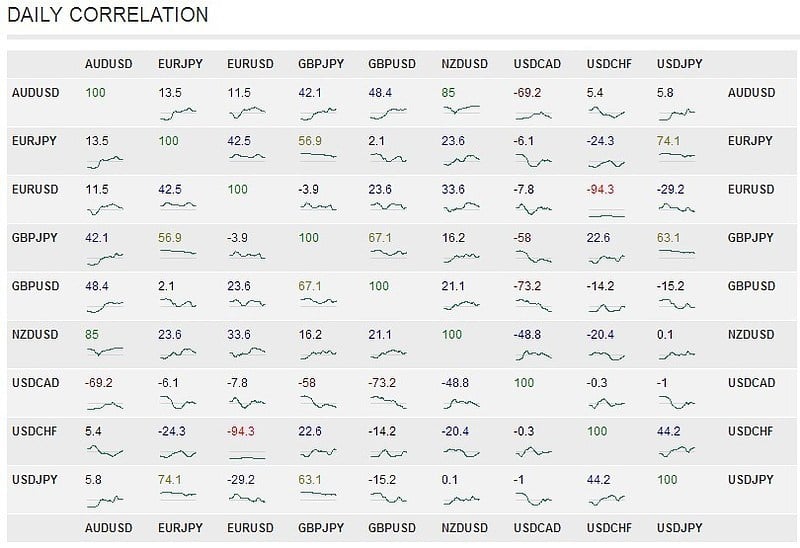800x548 pixels.
Task: Select the sparkline below 74.1 in the USDJPY row
Action: pos(176,496)
